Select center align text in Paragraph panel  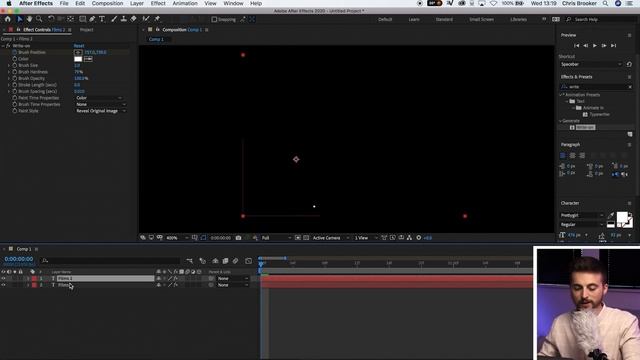coord(572,156)
